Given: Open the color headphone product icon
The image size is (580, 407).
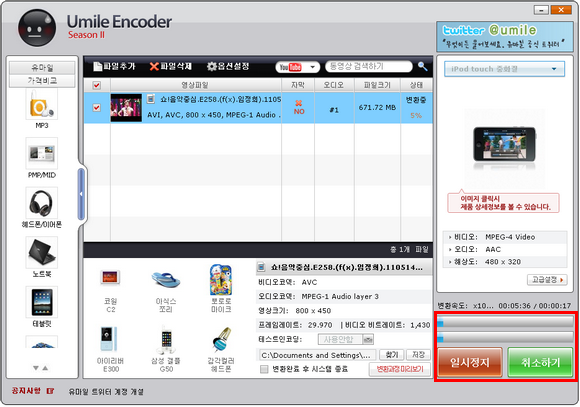Looking at the screenshot, I should (222, 339).
